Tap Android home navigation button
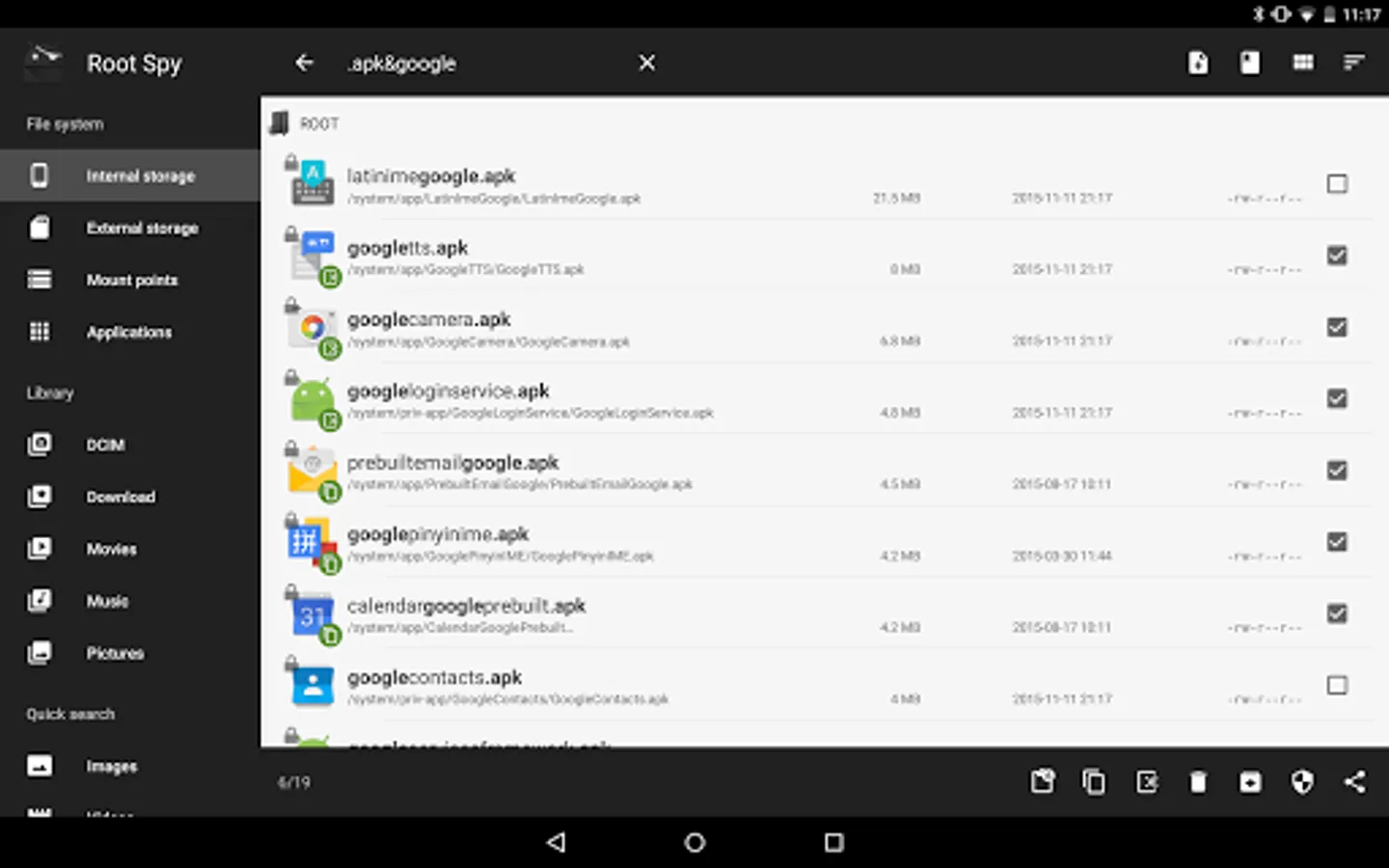Image resolution: width=1389 pixels, height=868 pixels. 694,842
